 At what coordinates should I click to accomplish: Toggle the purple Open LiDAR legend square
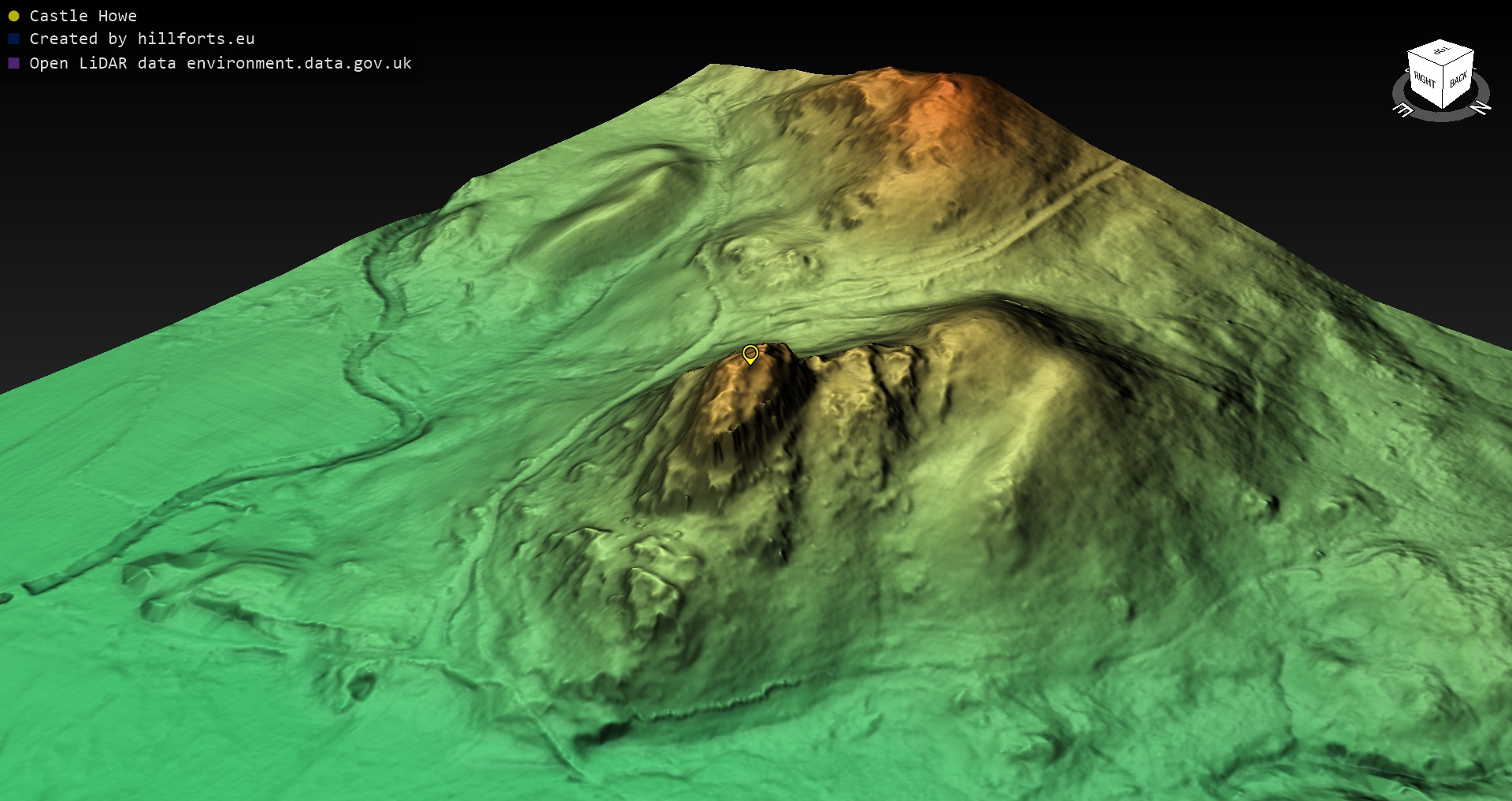click(x=13, y=63)
